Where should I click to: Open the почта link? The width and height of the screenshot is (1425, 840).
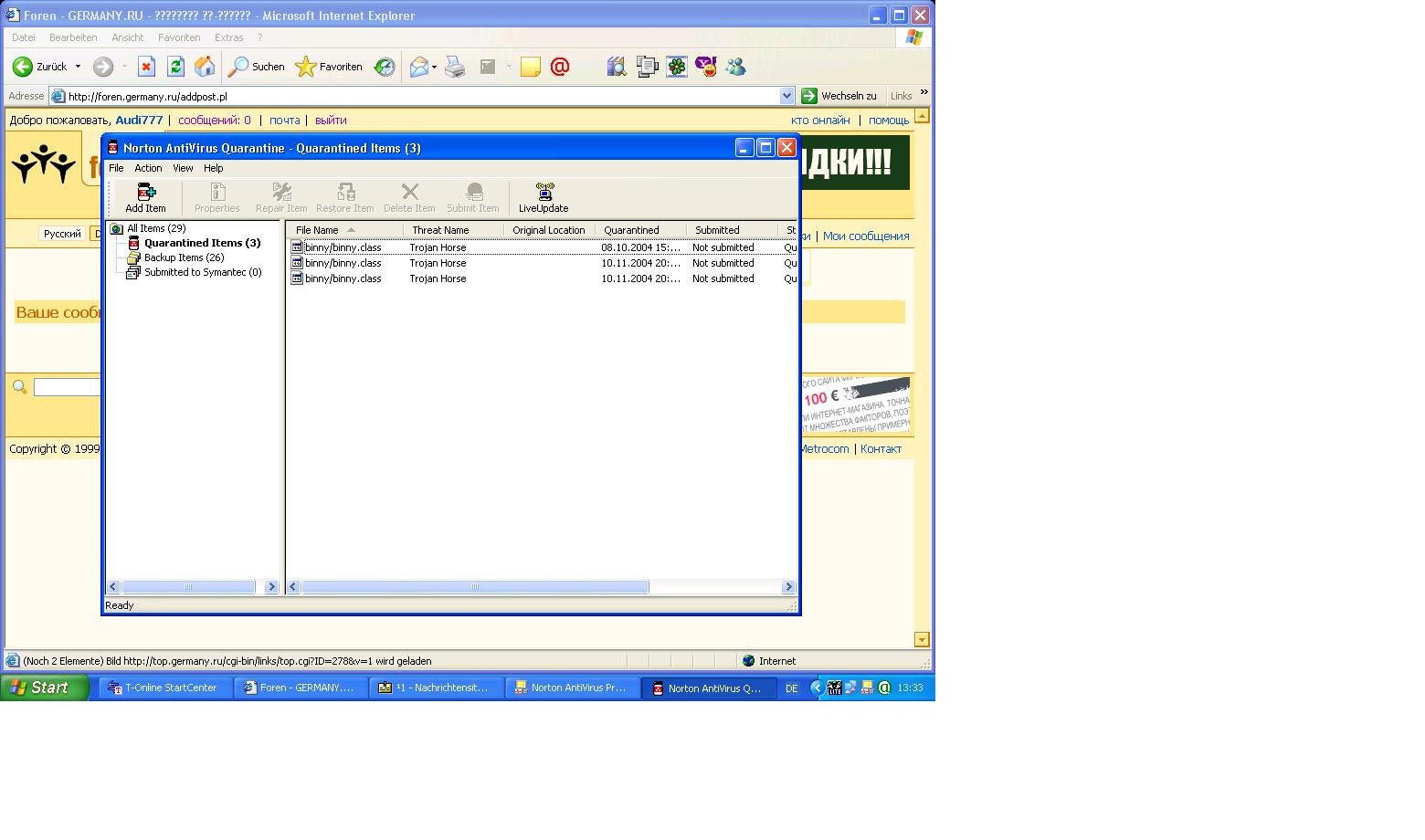(x=284, y=120)
